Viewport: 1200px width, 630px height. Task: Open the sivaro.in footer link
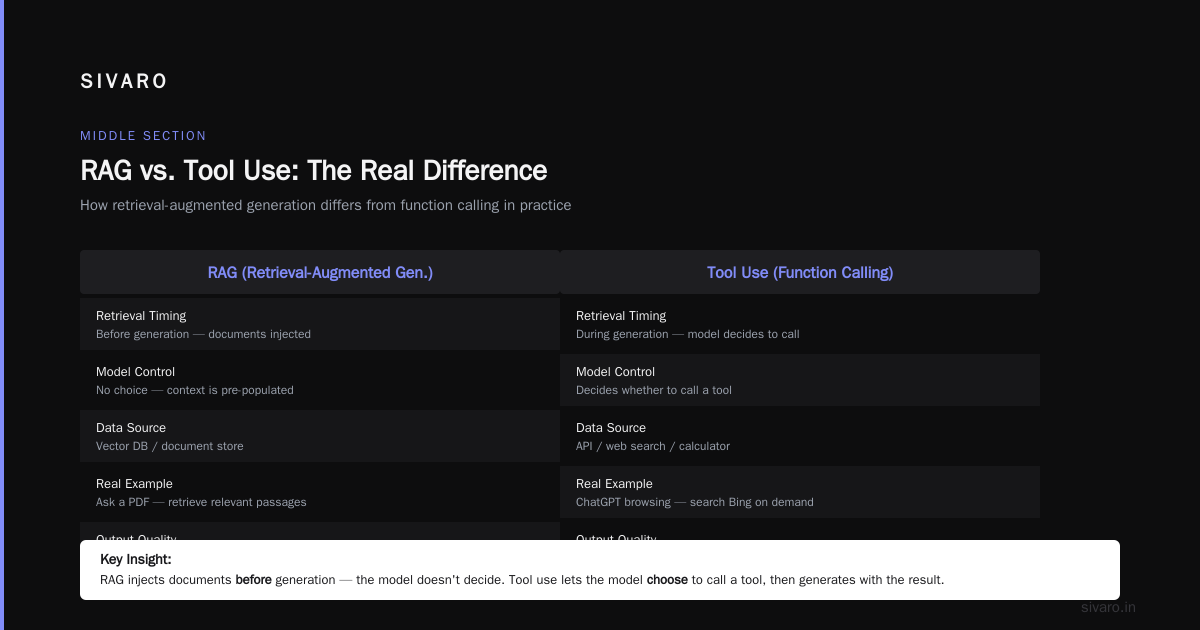coord(1109,607)
